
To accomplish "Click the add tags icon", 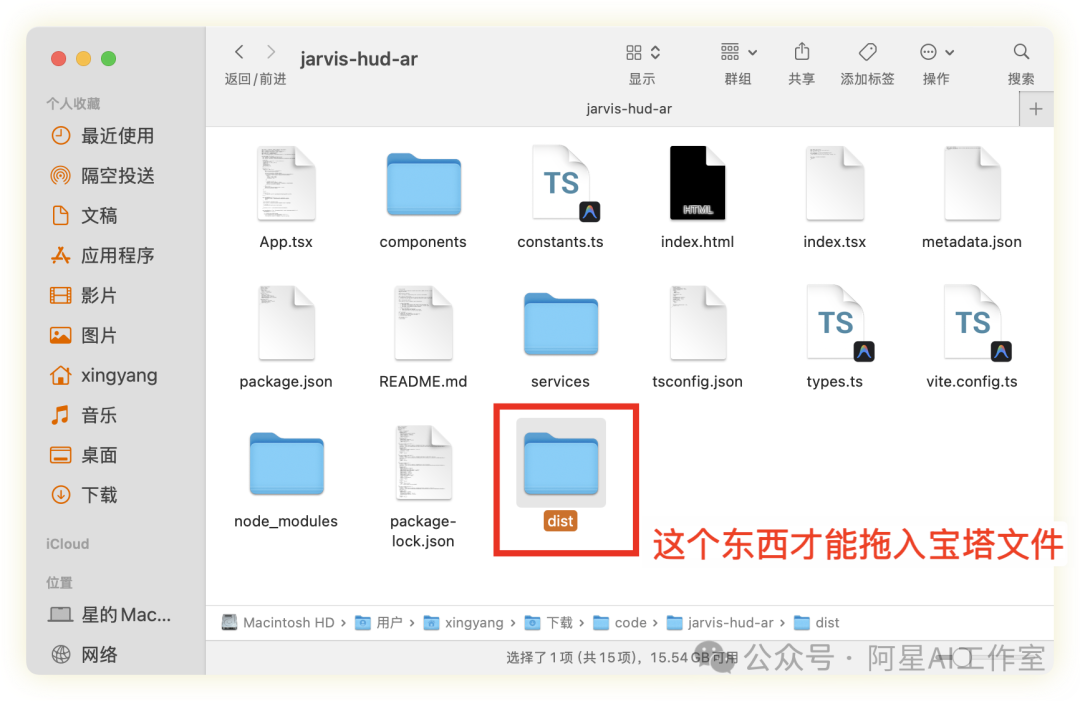I will pyautogui.click(x=867, y=52).
